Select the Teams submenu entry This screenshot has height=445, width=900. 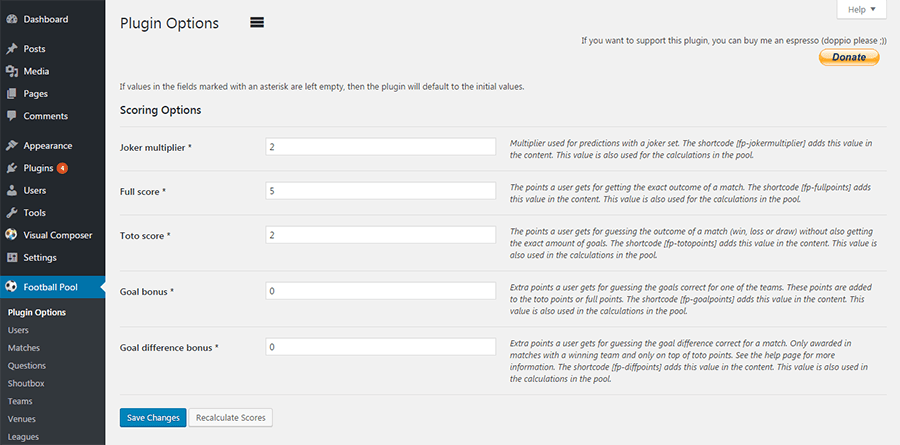pyautogui.click(x=20, y=401)
